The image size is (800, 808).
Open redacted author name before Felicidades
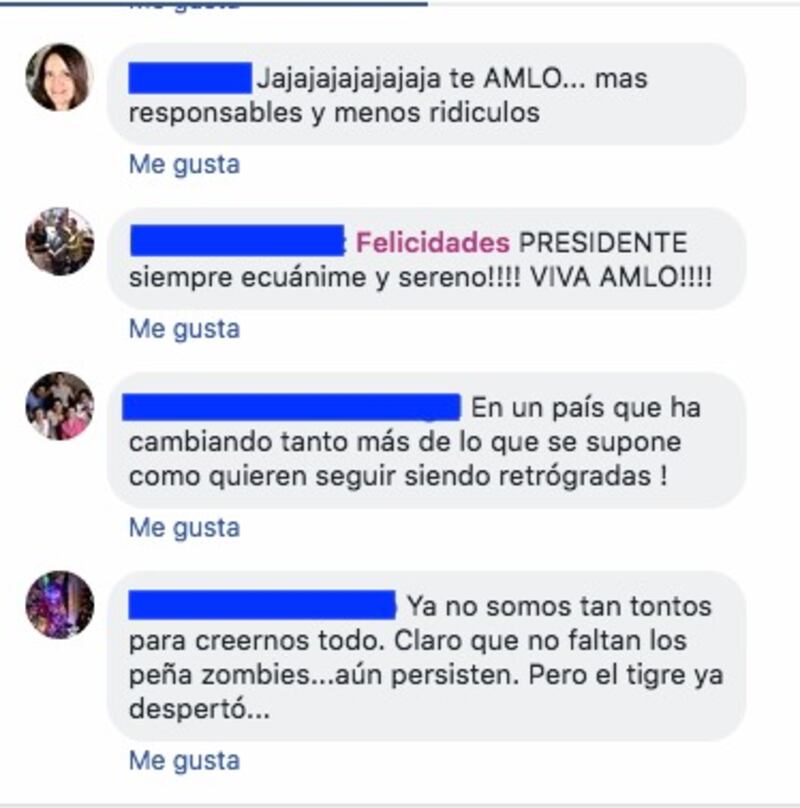point(237,240)
